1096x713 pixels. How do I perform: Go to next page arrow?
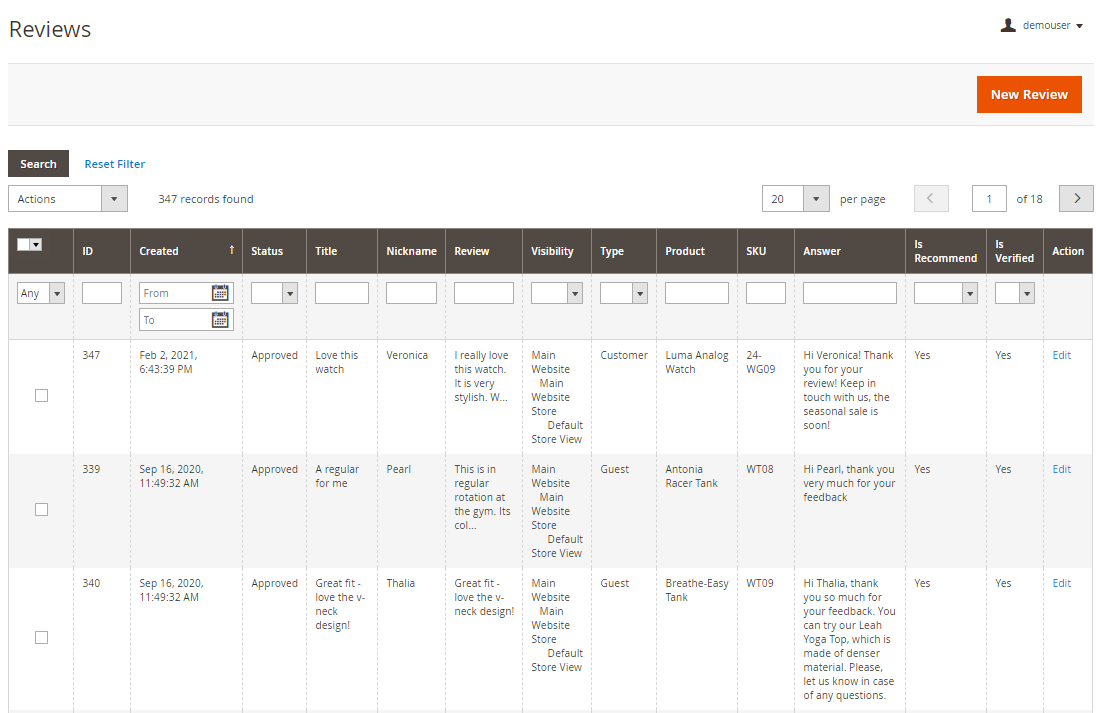[1076, 199]
